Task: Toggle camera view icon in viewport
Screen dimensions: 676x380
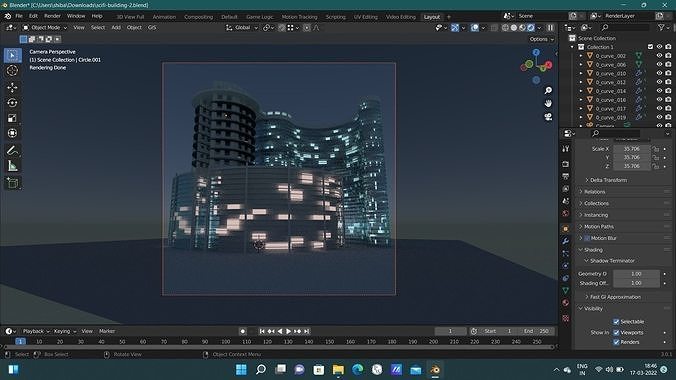Action: [548, 117]
